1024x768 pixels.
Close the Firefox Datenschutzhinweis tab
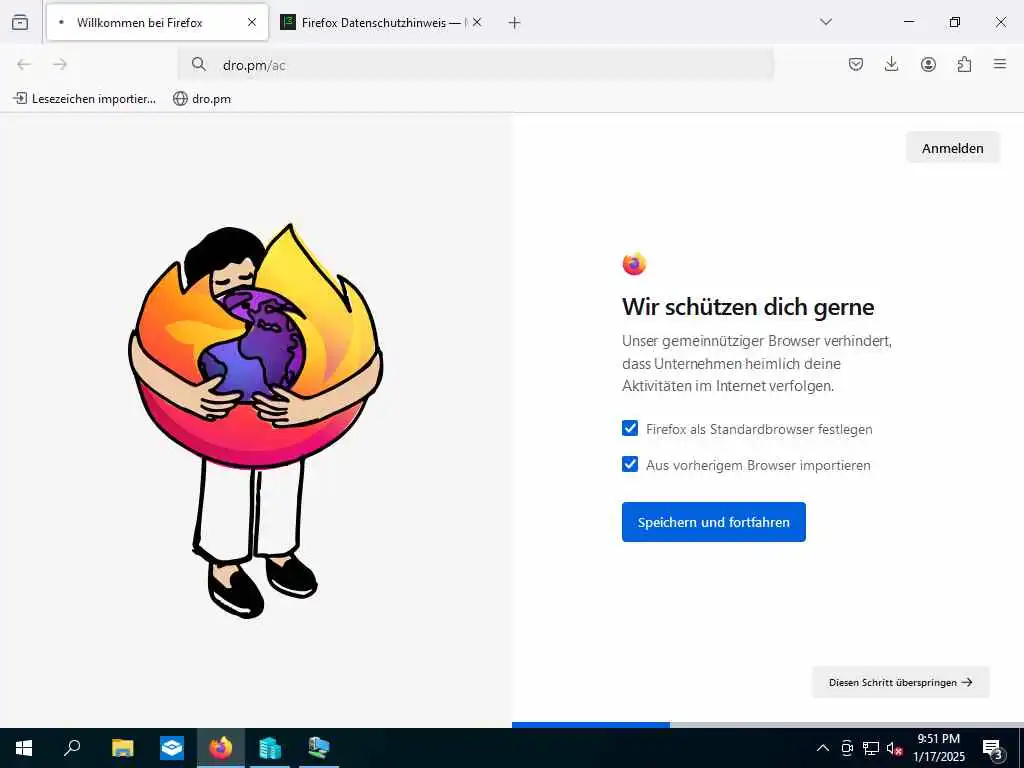point(477,22)
